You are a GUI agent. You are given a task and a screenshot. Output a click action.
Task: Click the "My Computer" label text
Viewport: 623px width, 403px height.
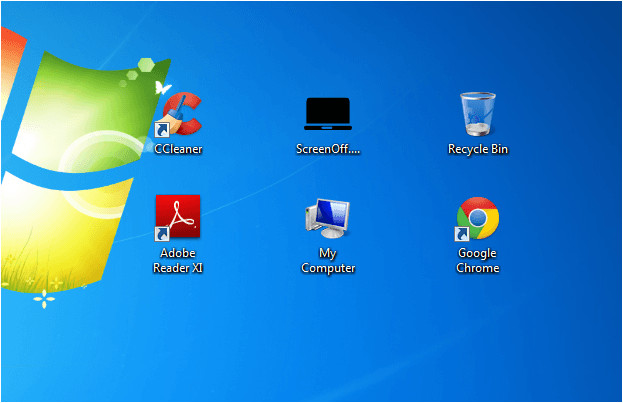(328, 260)
